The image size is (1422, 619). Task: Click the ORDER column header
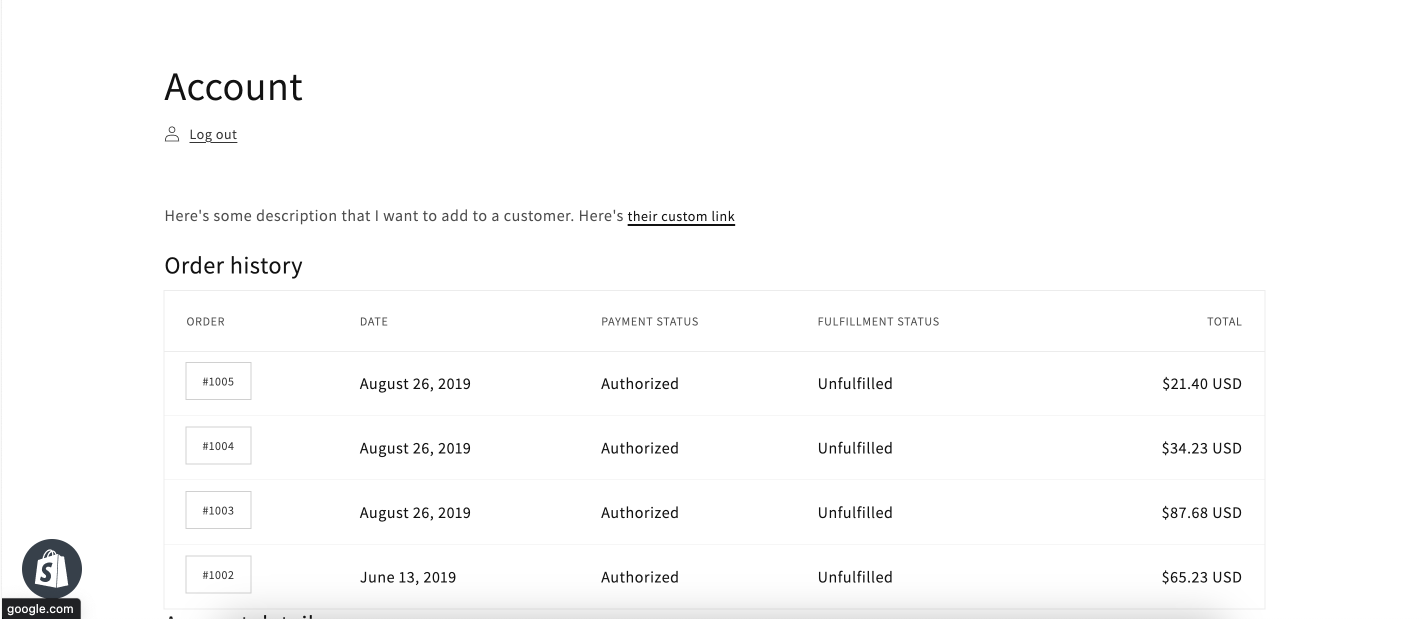(x=206, y=322)
